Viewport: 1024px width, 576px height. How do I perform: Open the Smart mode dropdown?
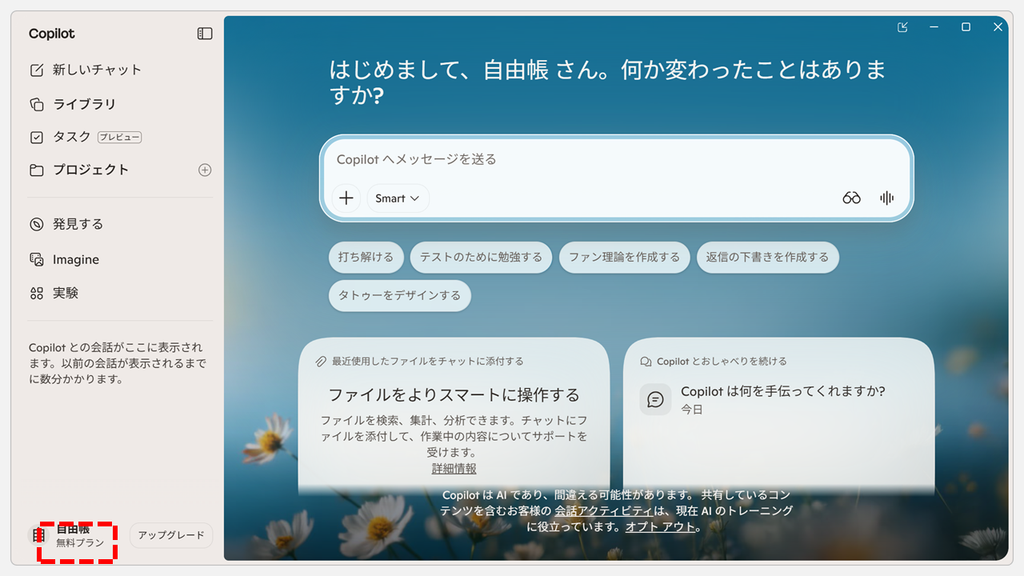tap(397, 198)
